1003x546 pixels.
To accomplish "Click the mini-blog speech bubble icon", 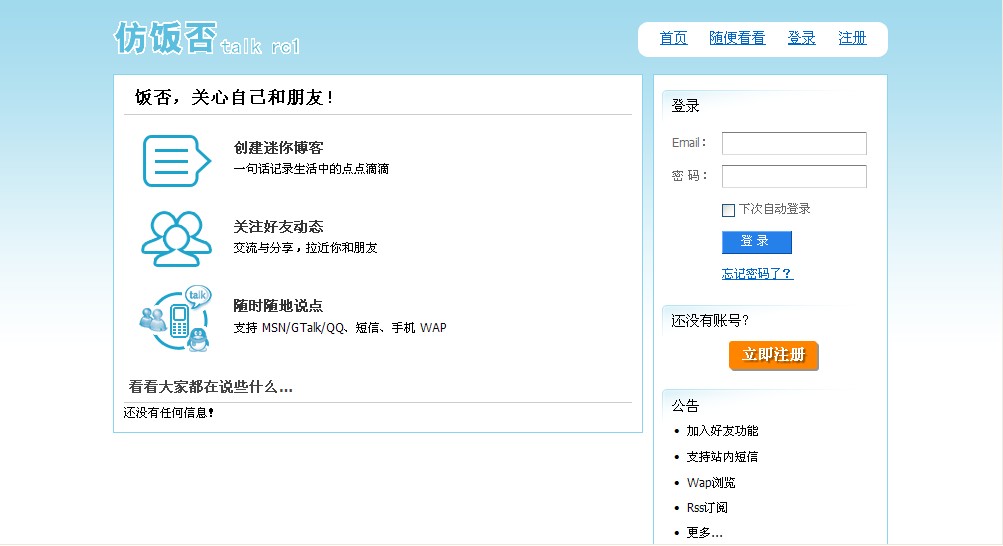I will coord(177,160).
